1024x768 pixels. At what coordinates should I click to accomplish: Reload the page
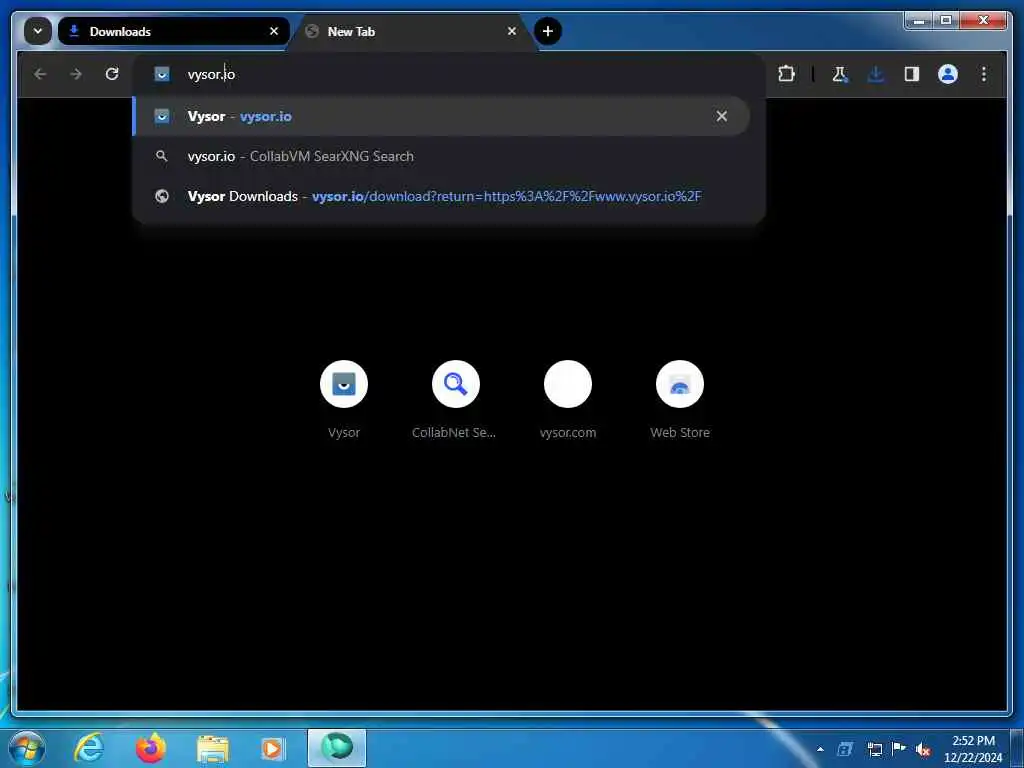112,74
